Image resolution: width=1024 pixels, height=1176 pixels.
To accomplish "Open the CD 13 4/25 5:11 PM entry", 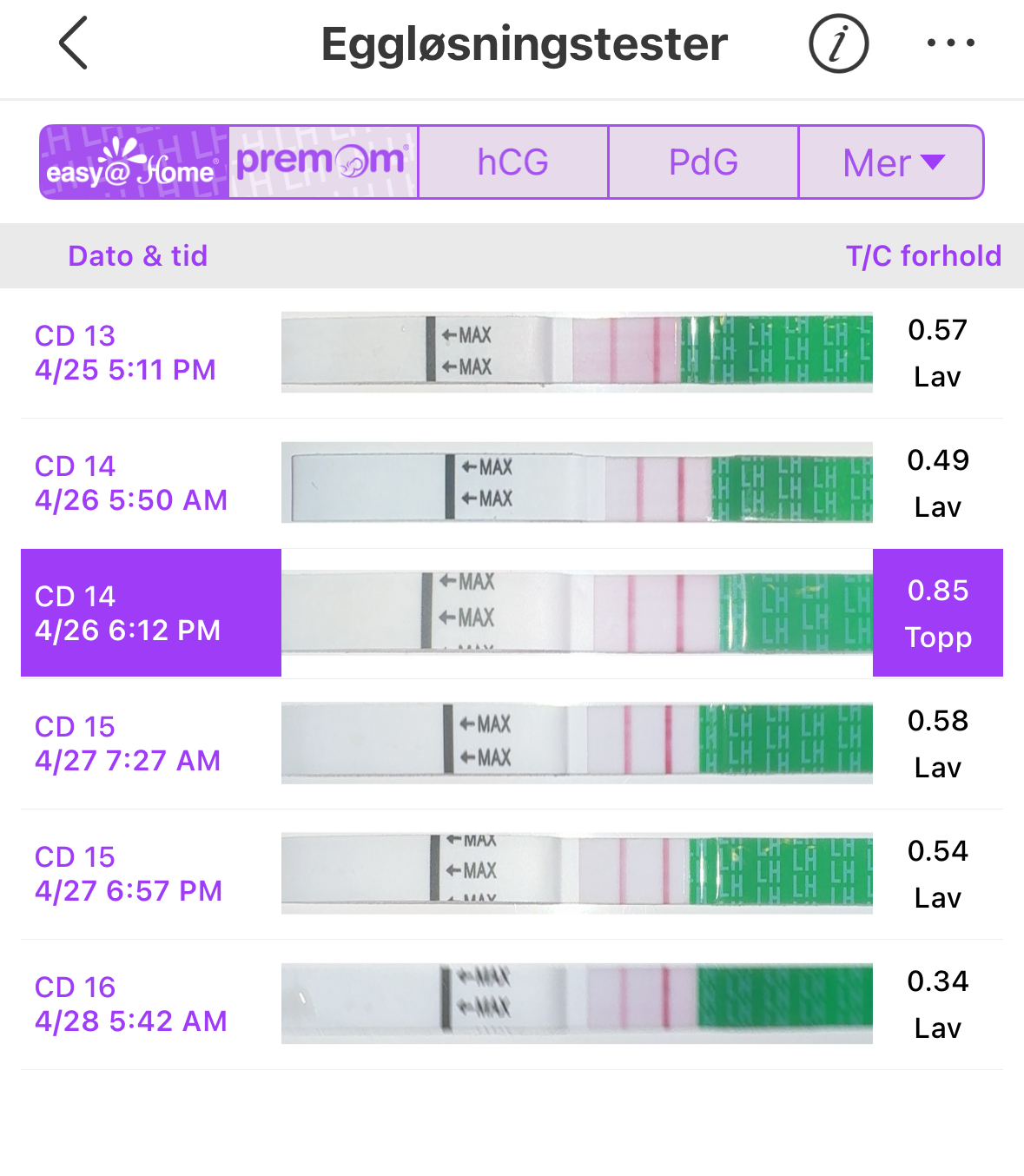I will 125,353.
